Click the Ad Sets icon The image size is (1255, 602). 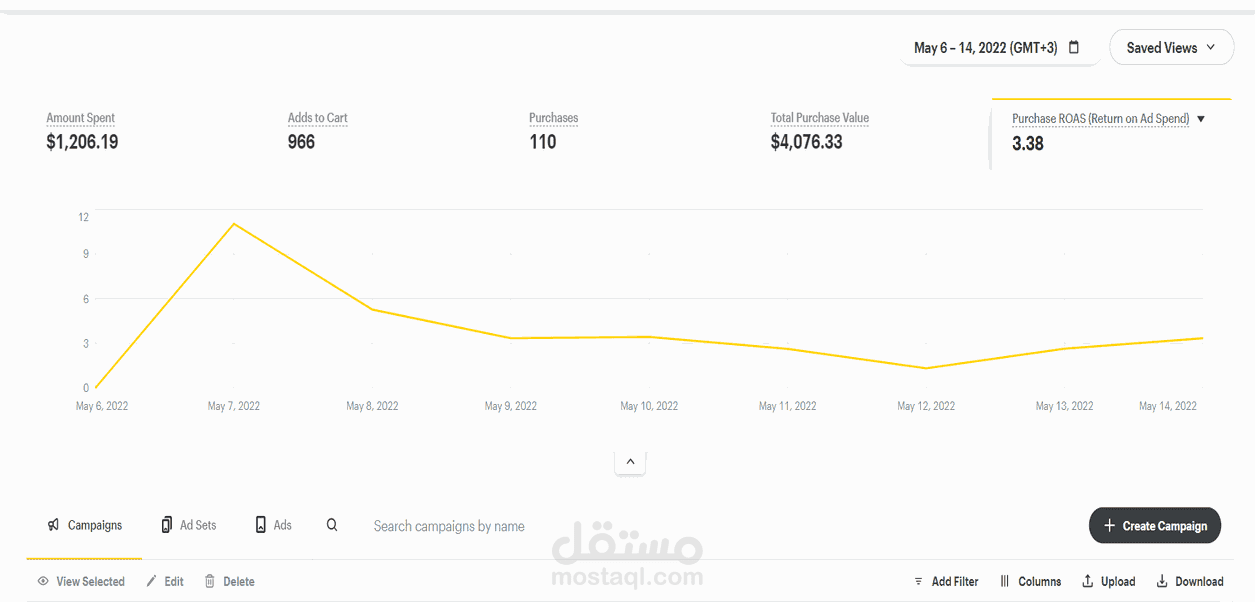click(x=166, y=524)
